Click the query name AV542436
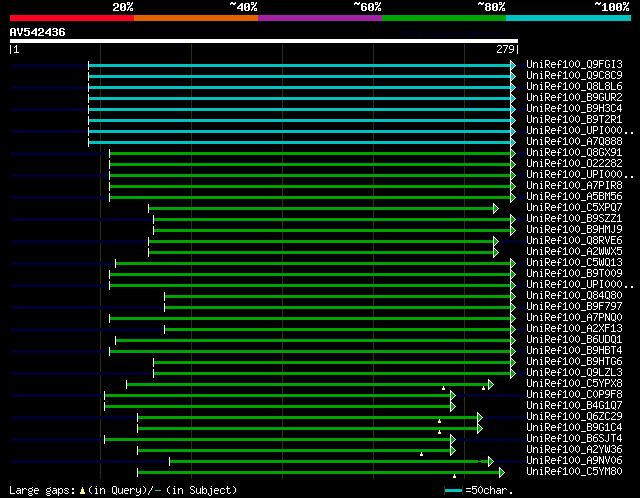Viewport: 640px width, 498px height. coord(38,32)
